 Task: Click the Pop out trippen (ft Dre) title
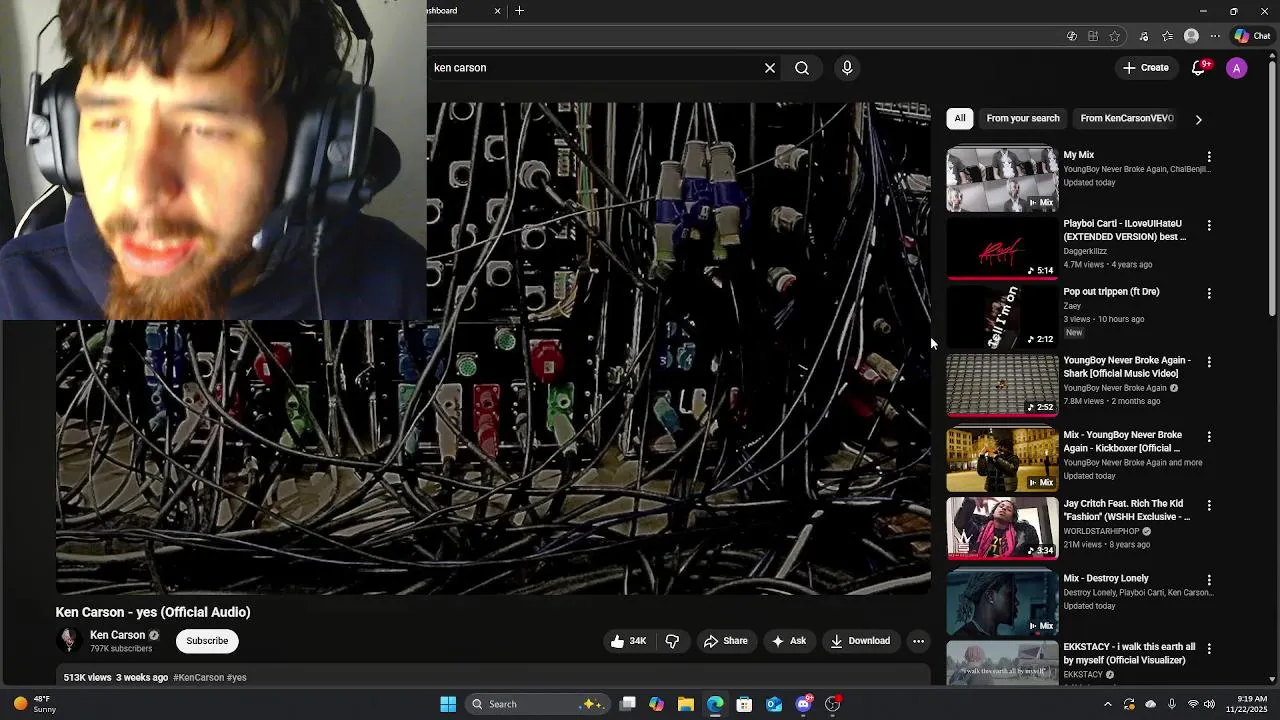1111,292
